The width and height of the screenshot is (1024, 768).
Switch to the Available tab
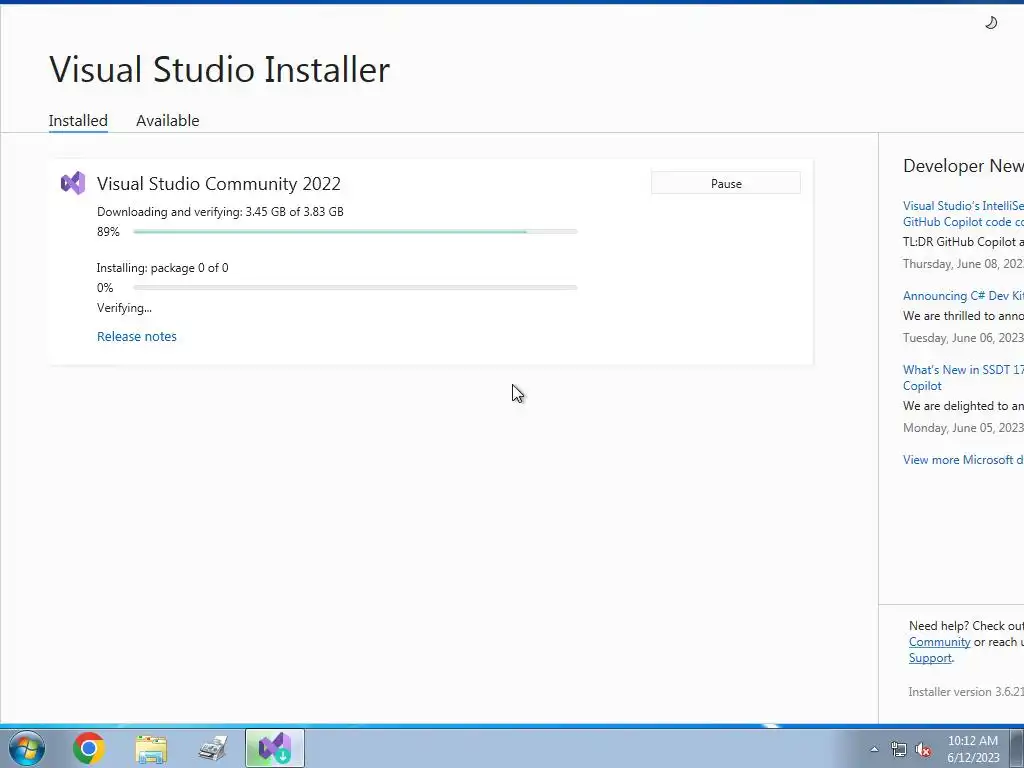168,121
